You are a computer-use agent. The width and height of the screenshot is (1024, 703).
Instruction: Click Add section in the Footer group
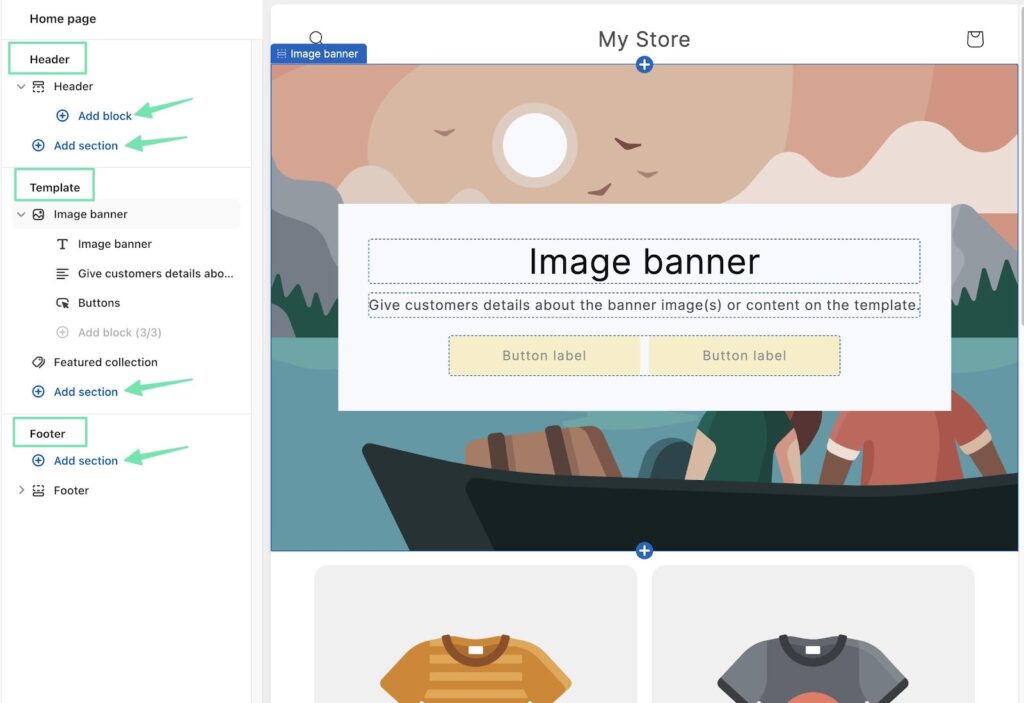(85, 461)
